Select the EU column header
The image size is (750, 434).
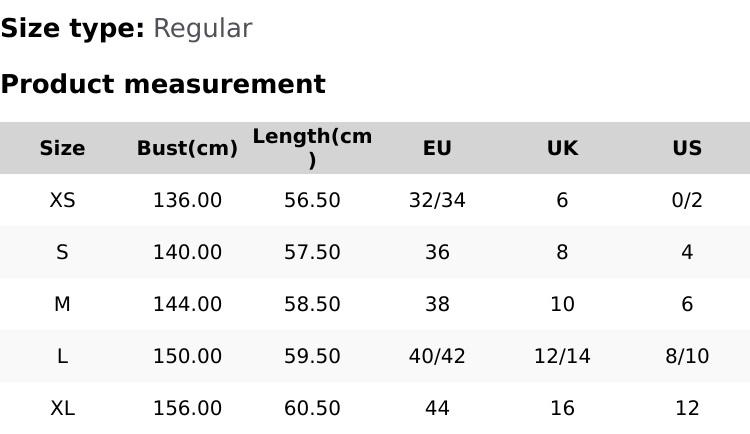click(437, 148)
